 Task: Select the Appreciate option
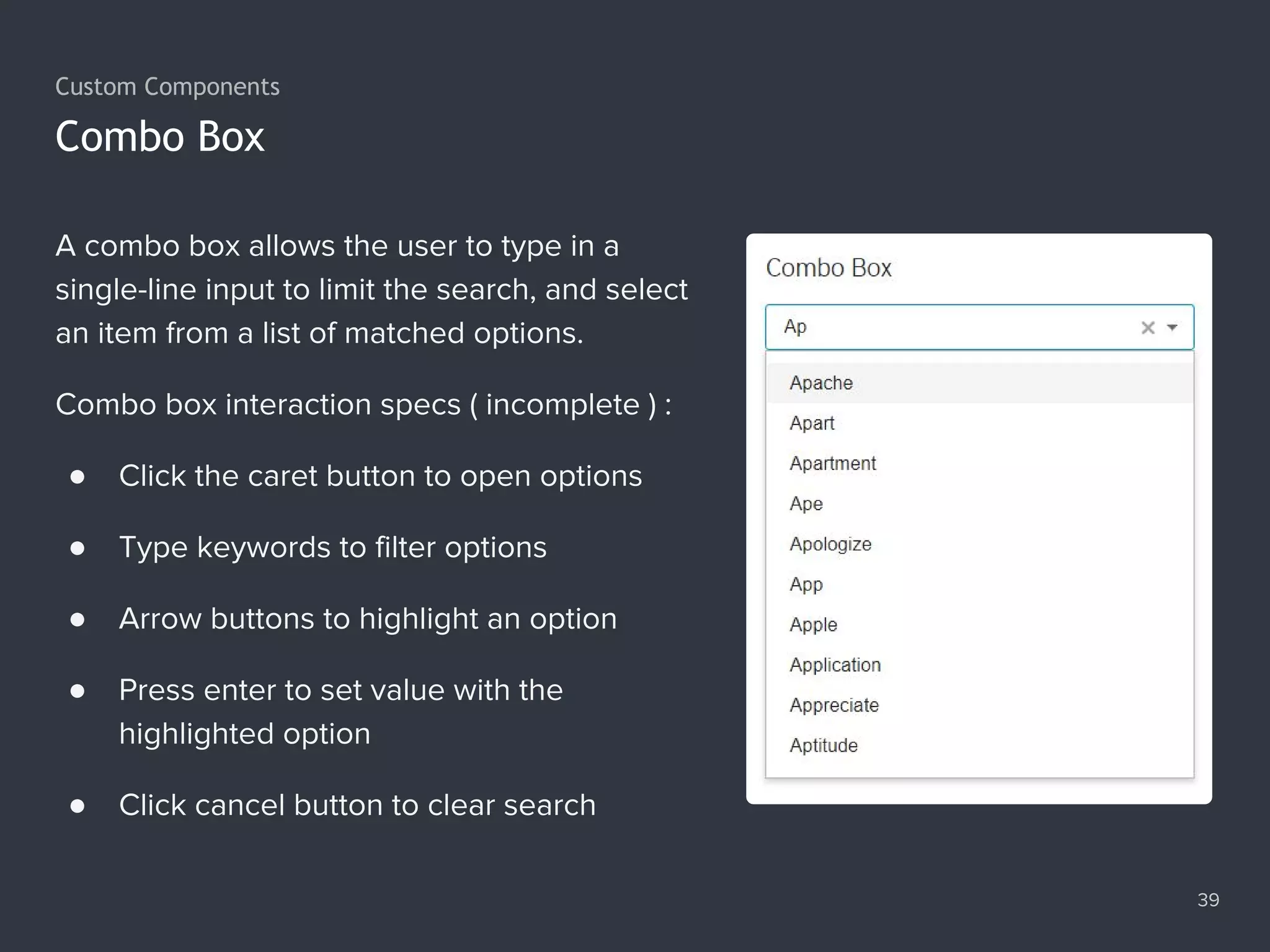[979, 705]
